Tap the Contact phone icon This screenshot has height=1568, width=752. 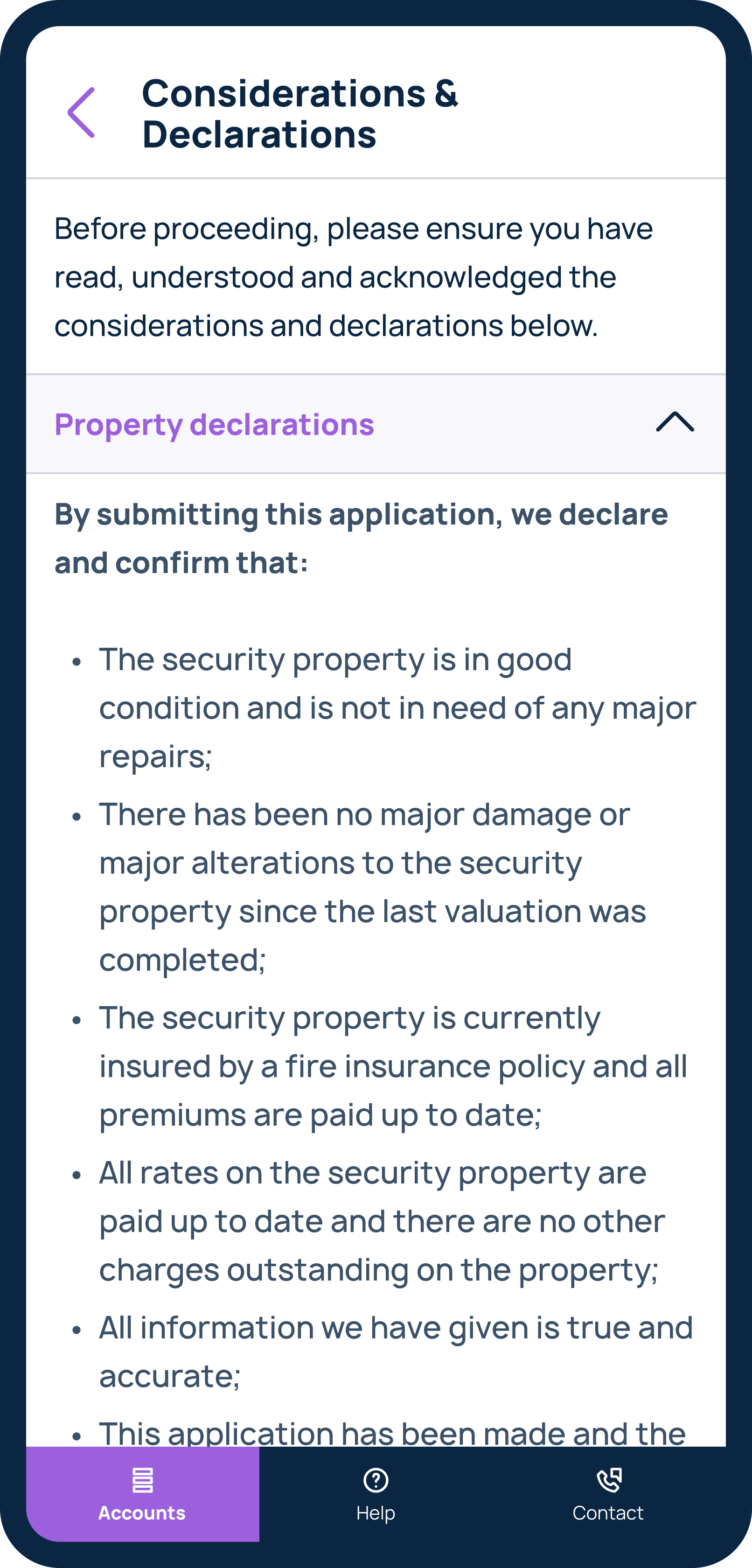[608, 1480]
